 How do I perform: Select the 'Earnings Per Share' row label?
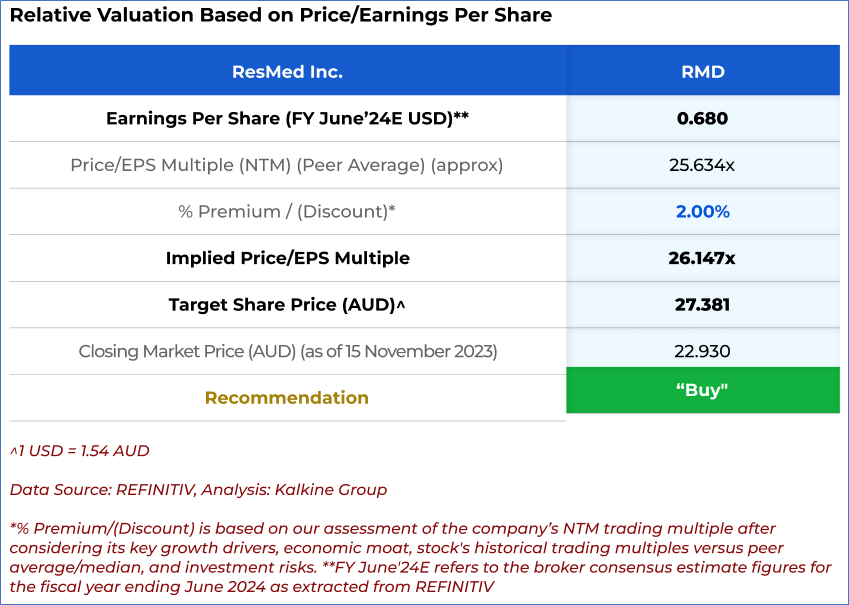[x=287, y=119]
